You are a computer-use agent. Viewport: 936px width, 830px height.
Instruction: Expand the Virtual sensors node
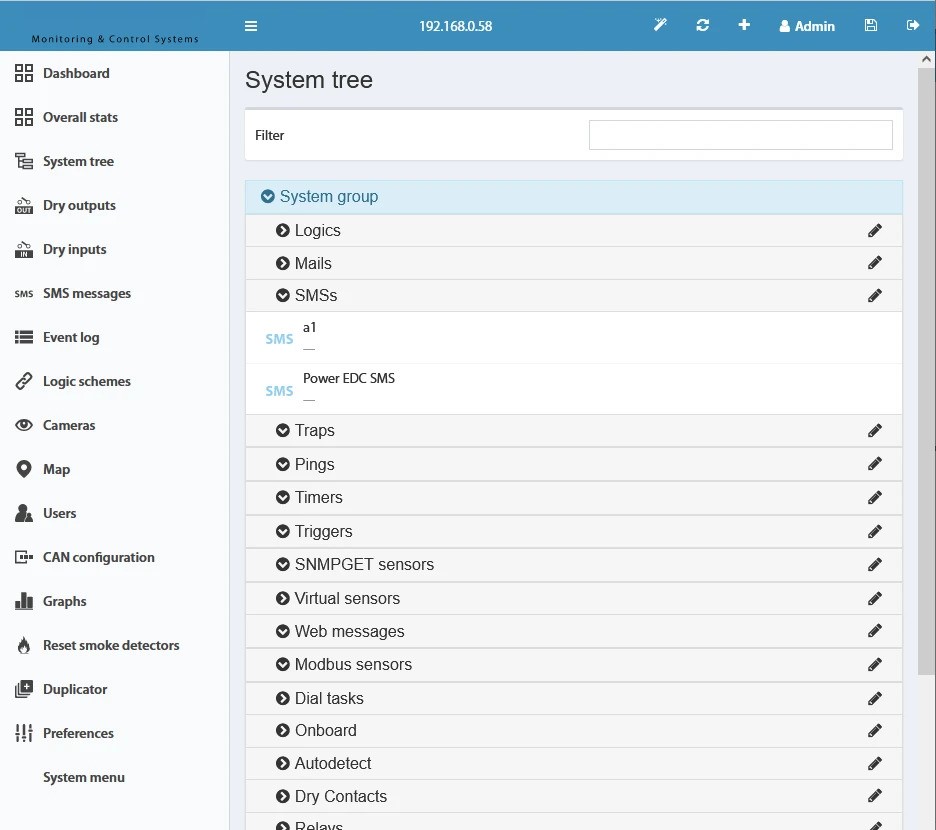(x=282, y=598)
